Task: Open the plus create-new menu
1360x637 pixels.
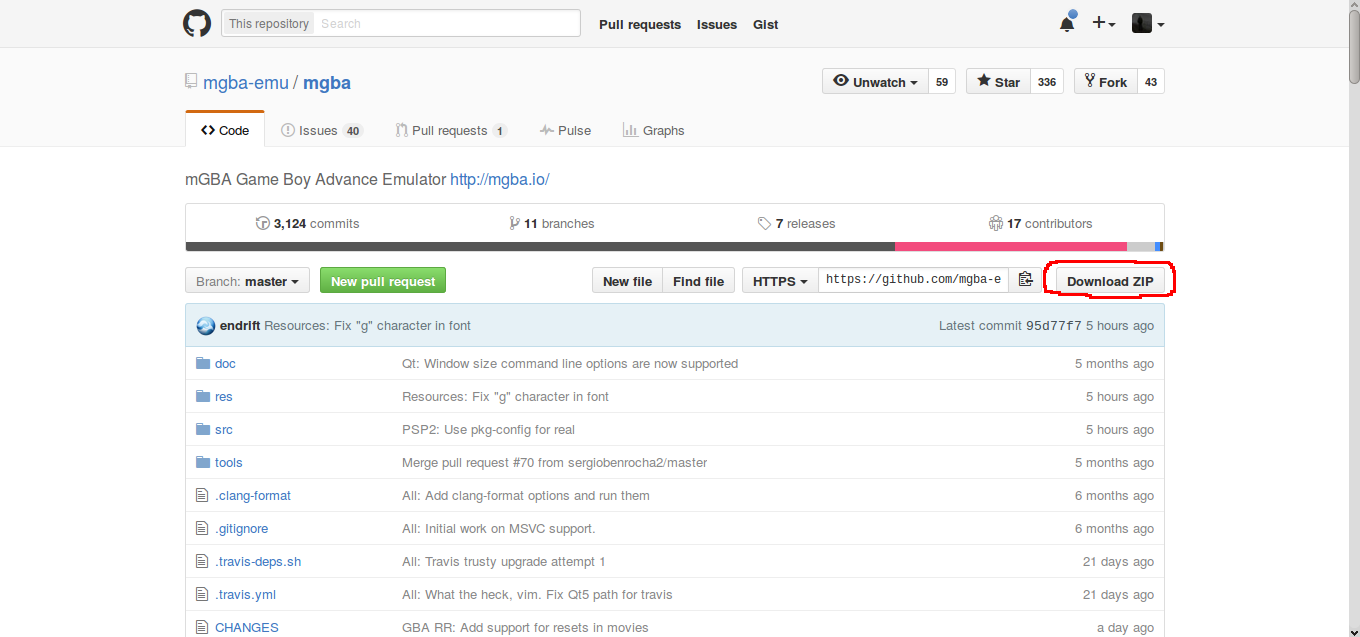Action: click(x=1103, y=23)
